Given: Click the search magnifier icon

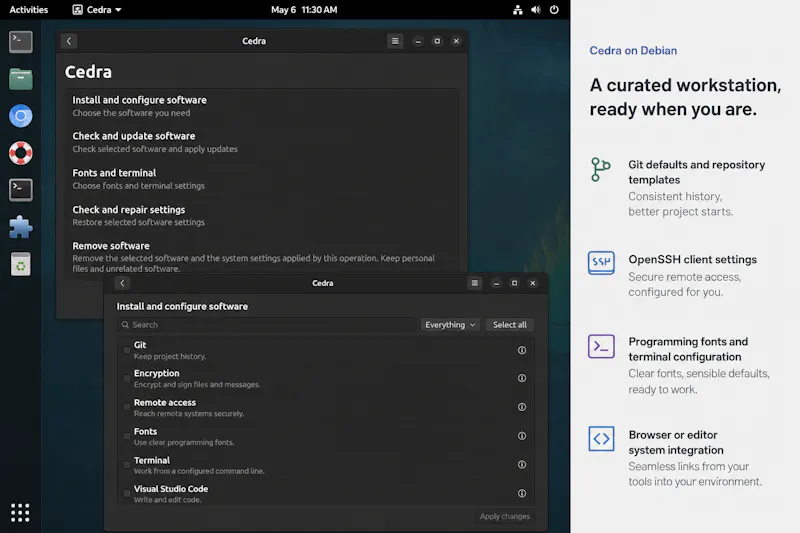Looking at the screenshot, I should point(126,324).
